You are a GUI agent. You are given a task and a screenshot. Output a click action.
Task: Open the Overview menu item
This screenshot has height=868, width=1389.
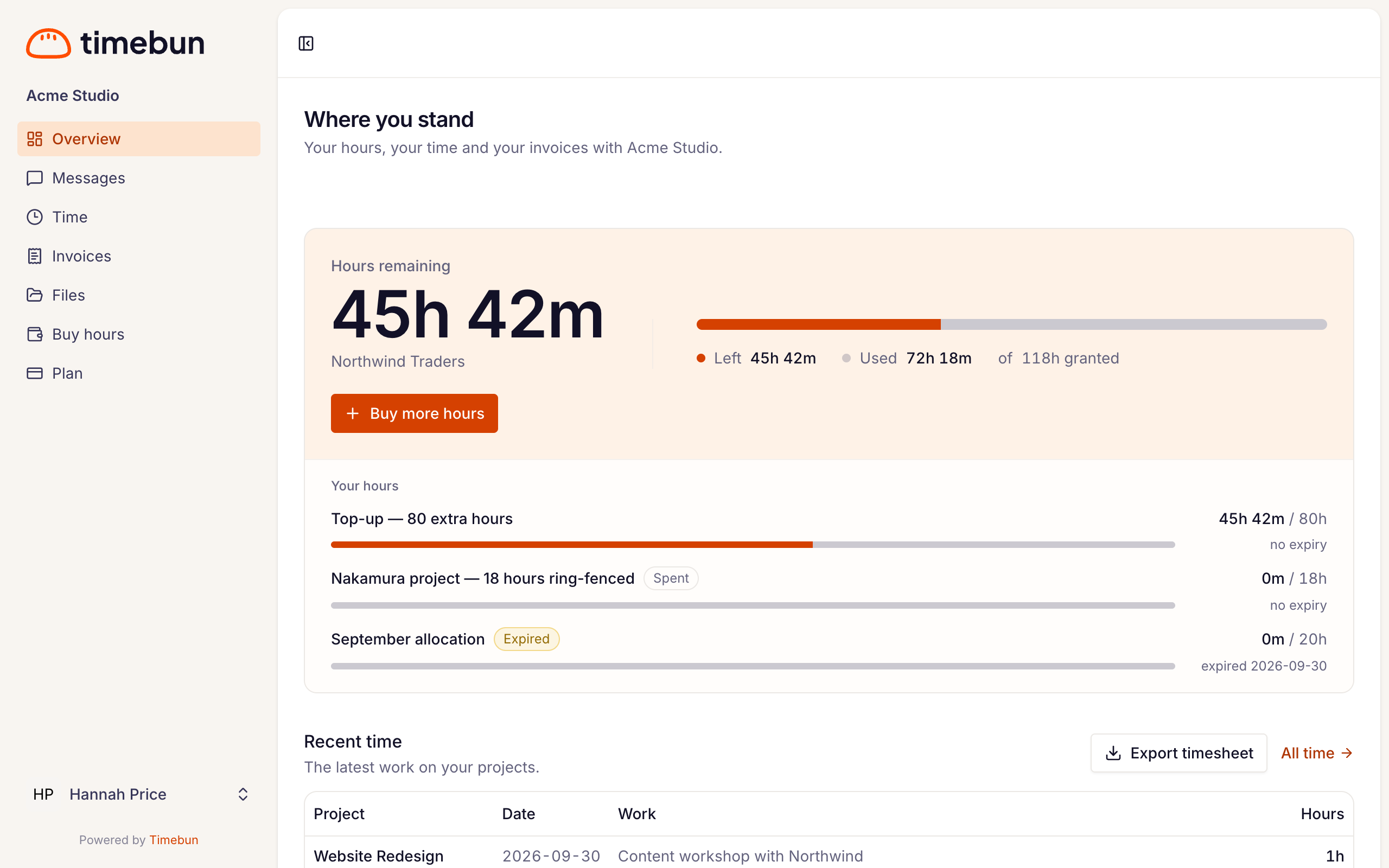[x=139, y=139]
